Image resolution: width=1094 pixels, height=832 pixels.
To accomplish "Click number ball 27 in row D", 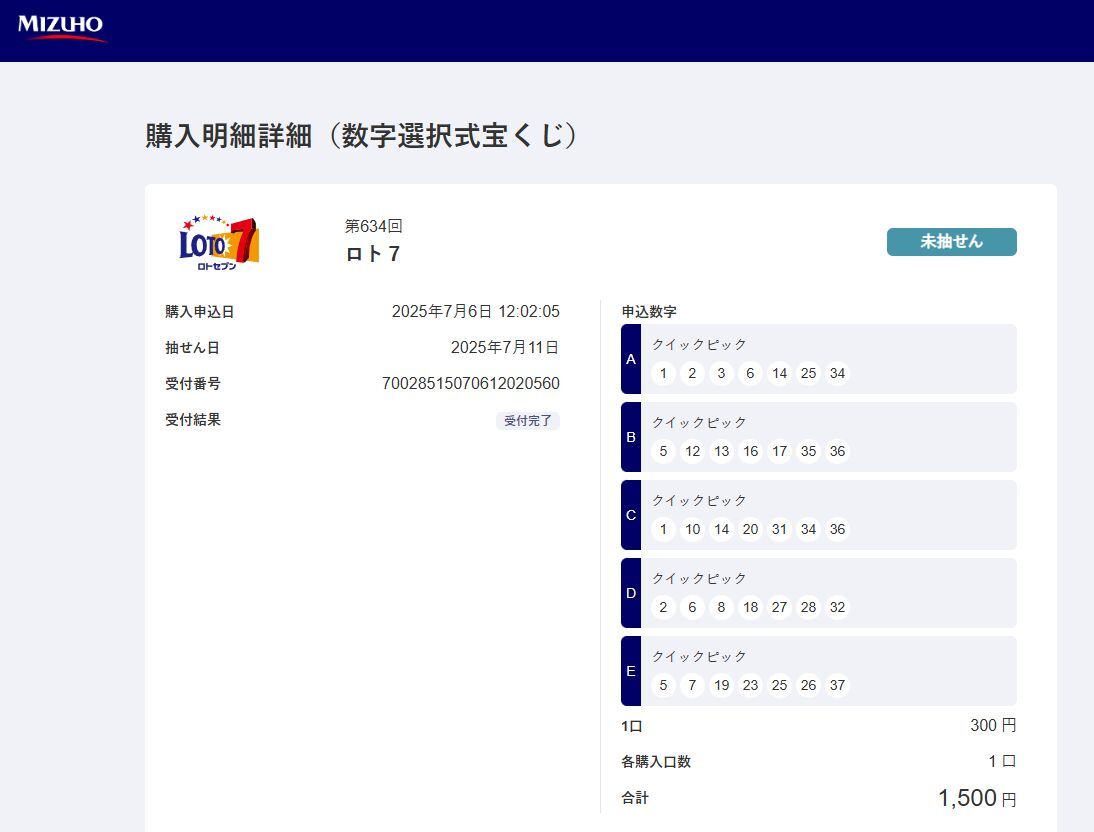I will pyautogui.click(x=779, y=607).
